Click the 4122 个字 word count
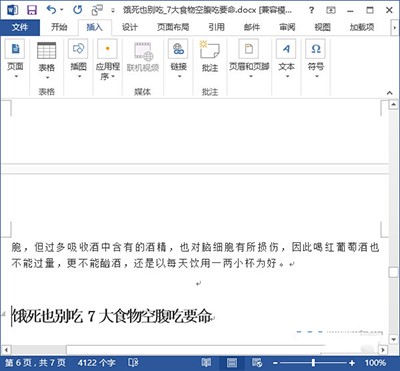 point(97,362)
